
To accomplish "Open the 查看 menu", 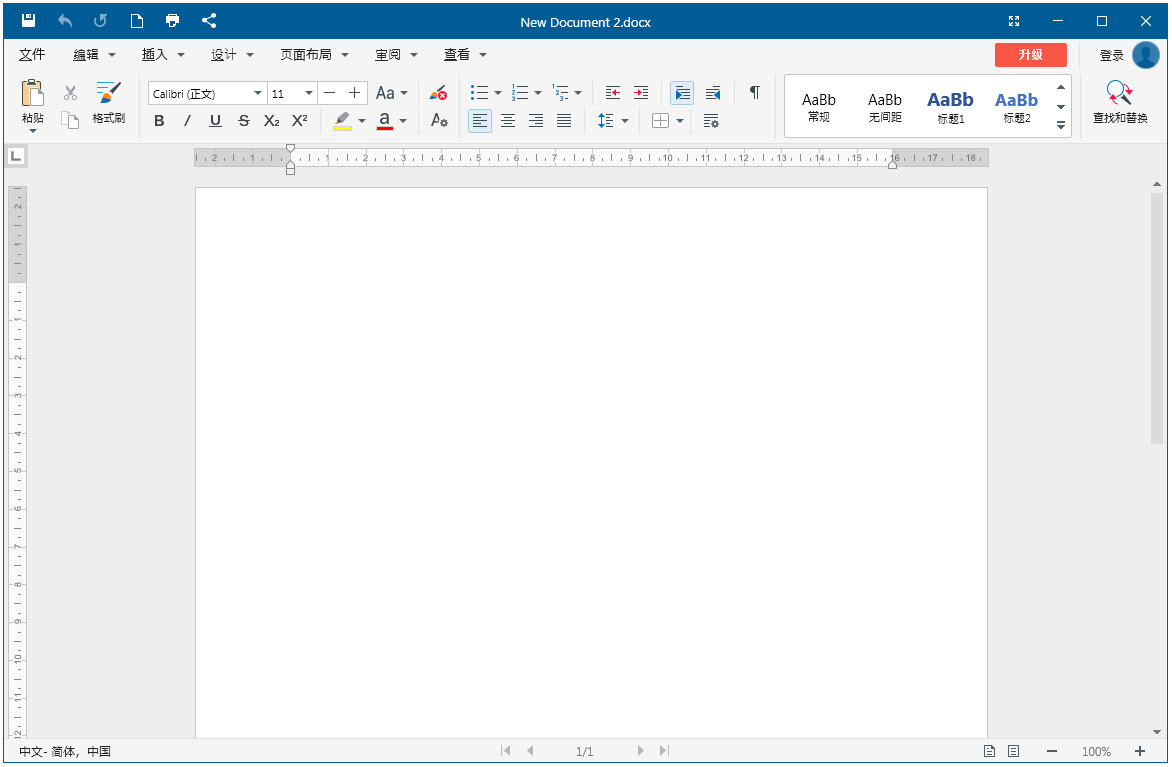I will coord(465,55).
